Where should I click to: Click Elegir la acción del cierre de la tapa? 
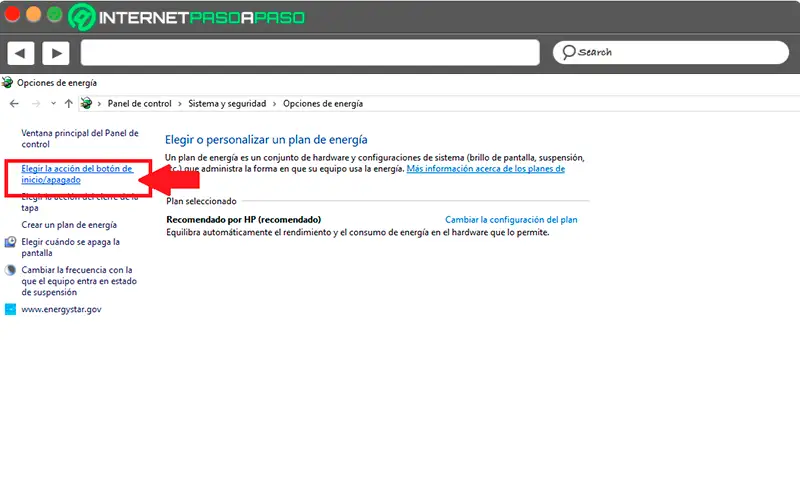(80, 202)
